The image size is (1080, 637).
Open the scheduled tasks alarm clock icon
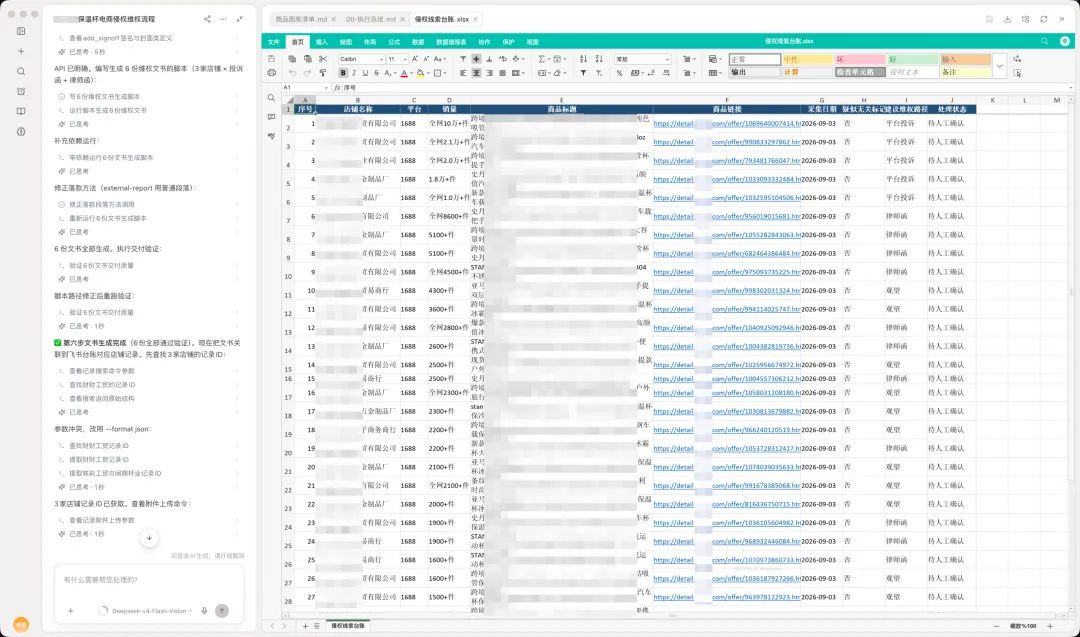21,91
